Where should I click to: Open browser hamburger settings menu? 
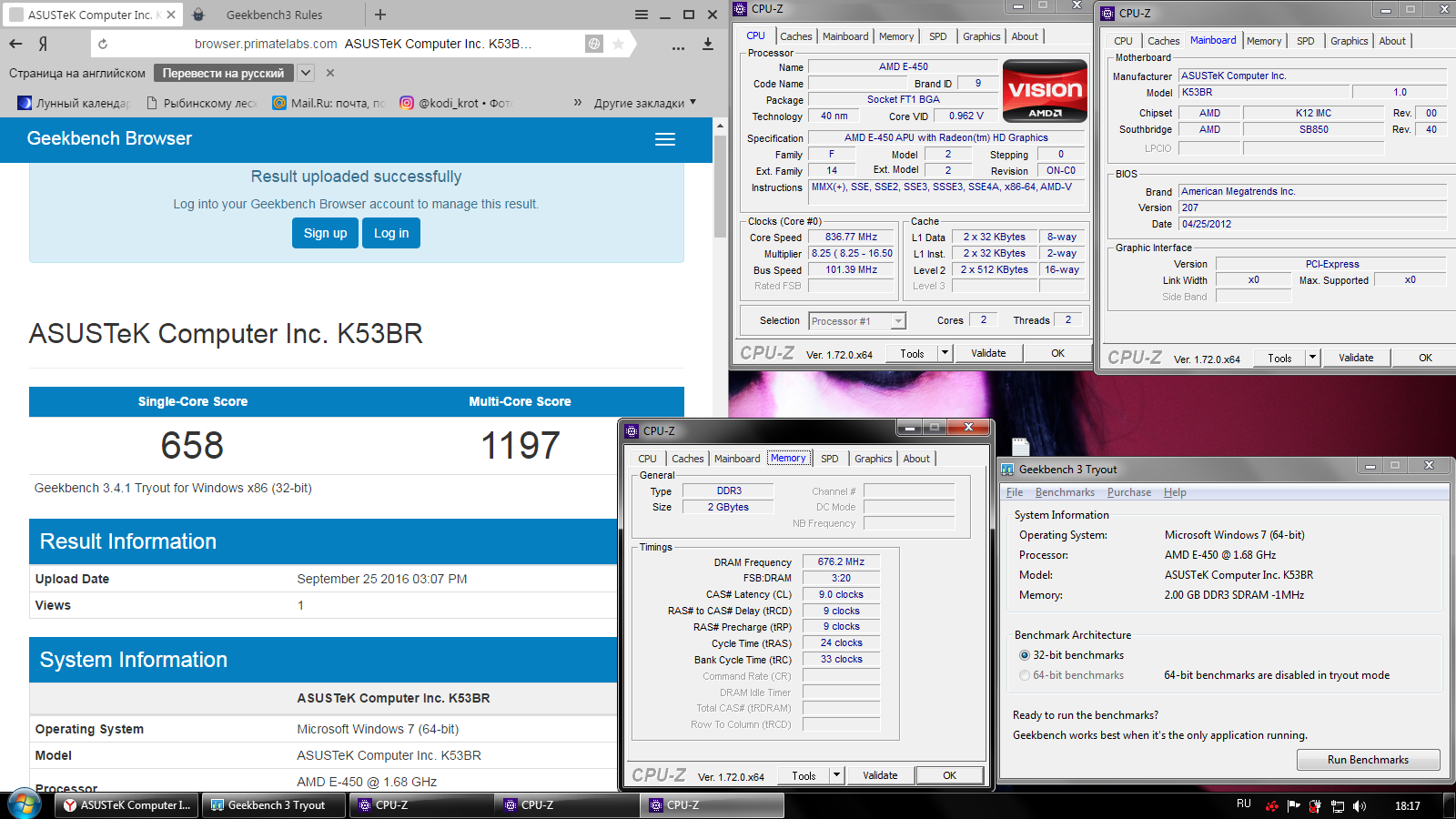[x=642, y=15]
